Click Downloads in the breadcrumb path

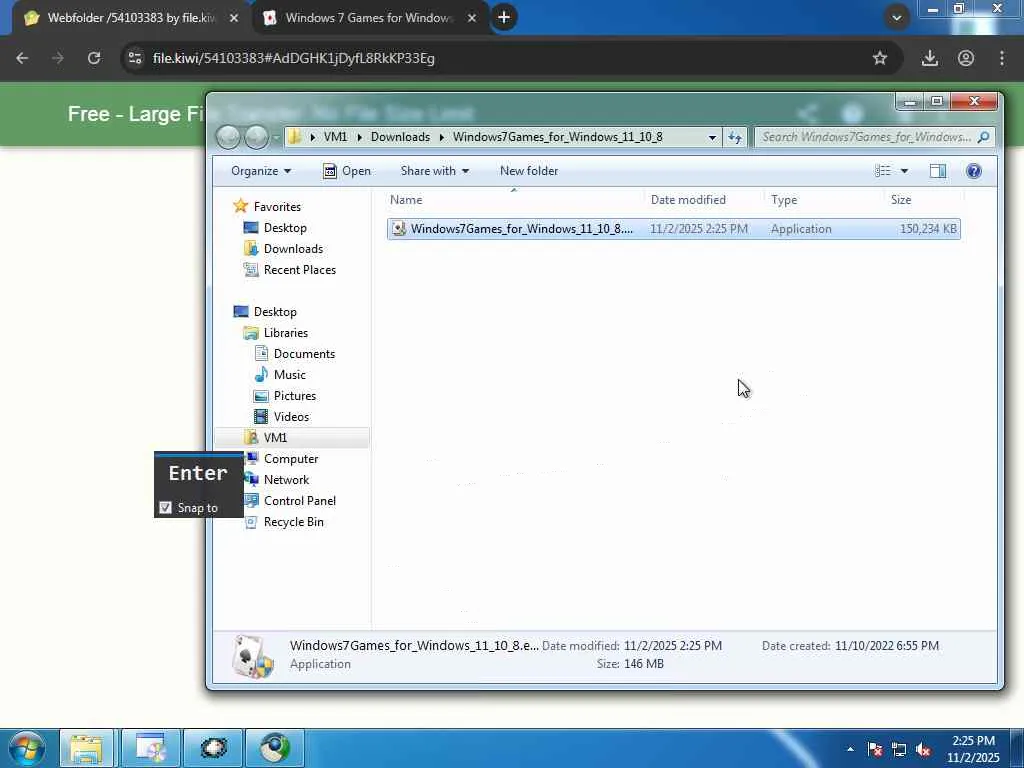click(x=400, y=137)
